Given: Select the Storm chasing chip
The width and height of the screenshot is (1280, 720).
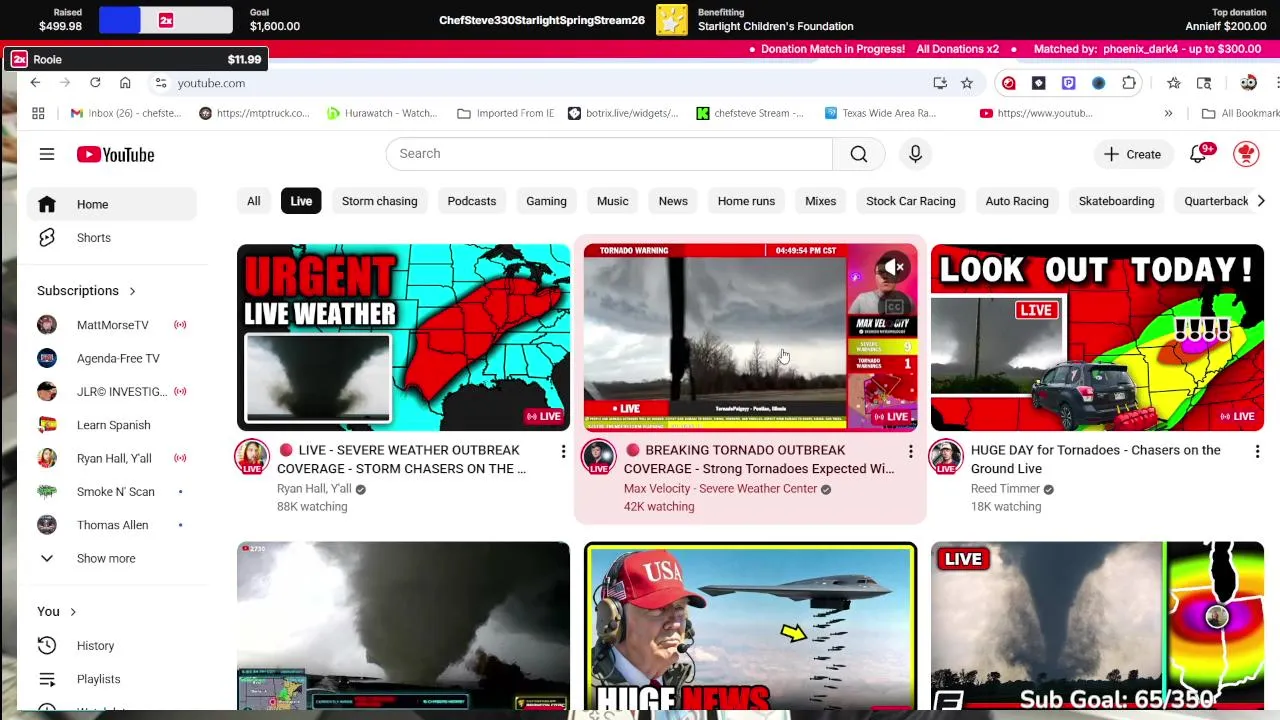Looking at the screenshot, I should 380,201.
